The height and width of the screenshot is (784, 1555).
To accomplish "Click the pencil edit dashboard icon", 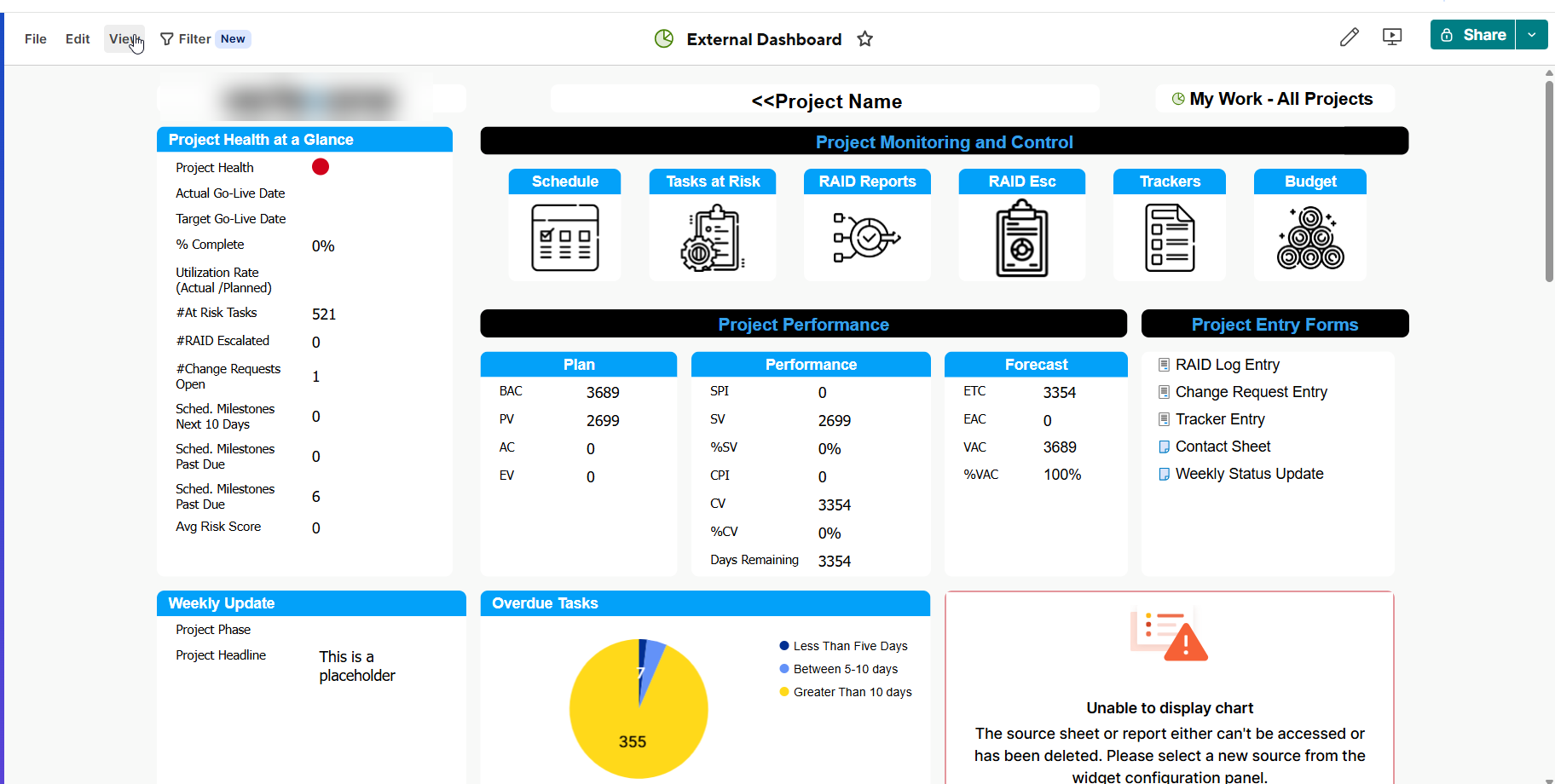I will [x=1350, y=37].
